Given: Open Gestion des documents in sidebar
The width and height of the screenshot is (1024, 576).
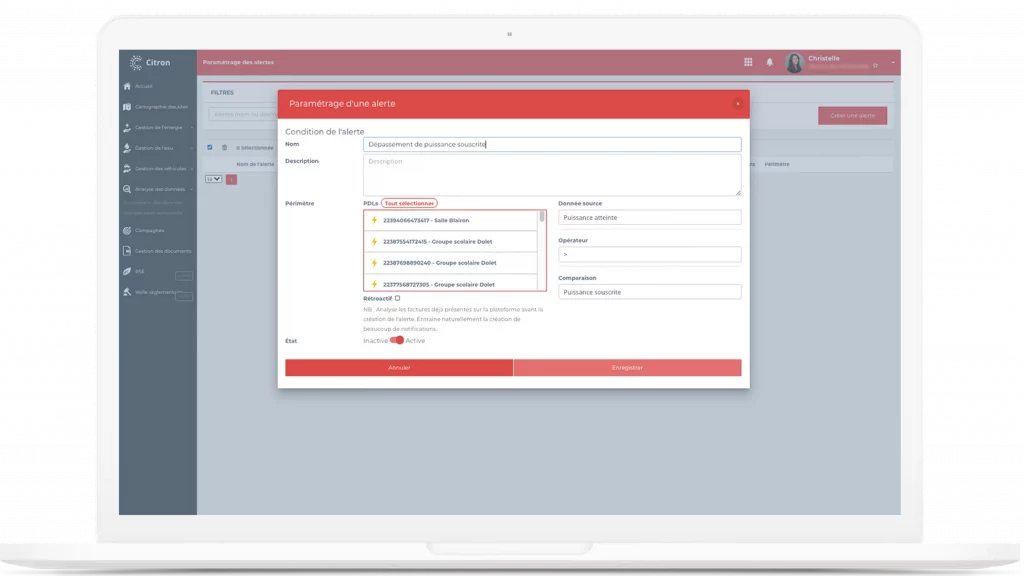Looking at the screenshot, I should pyautogui.click(x=158, y=251).
